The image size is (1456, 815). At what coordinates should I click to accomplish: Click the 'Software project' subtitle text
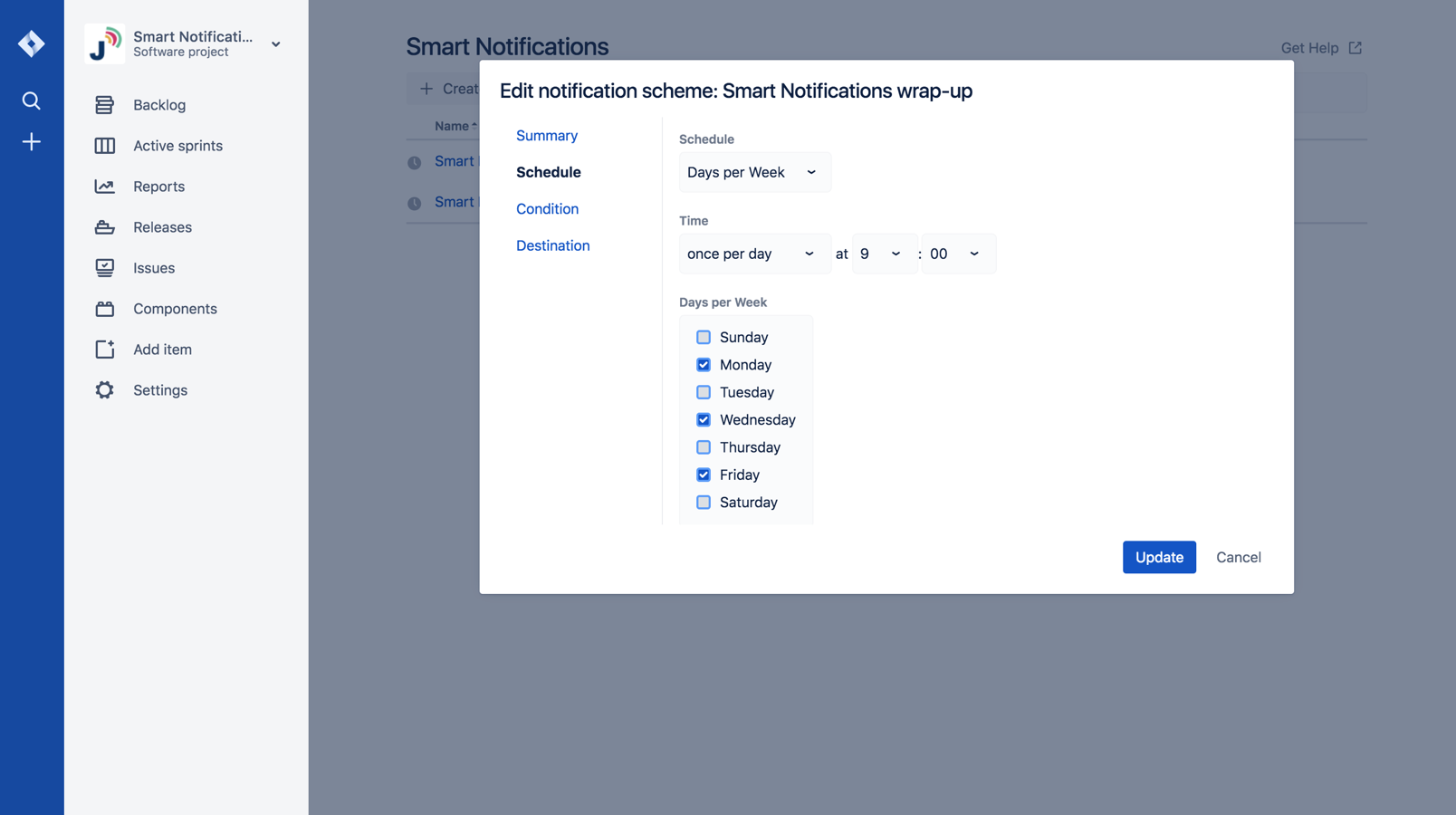click(181, 53)
